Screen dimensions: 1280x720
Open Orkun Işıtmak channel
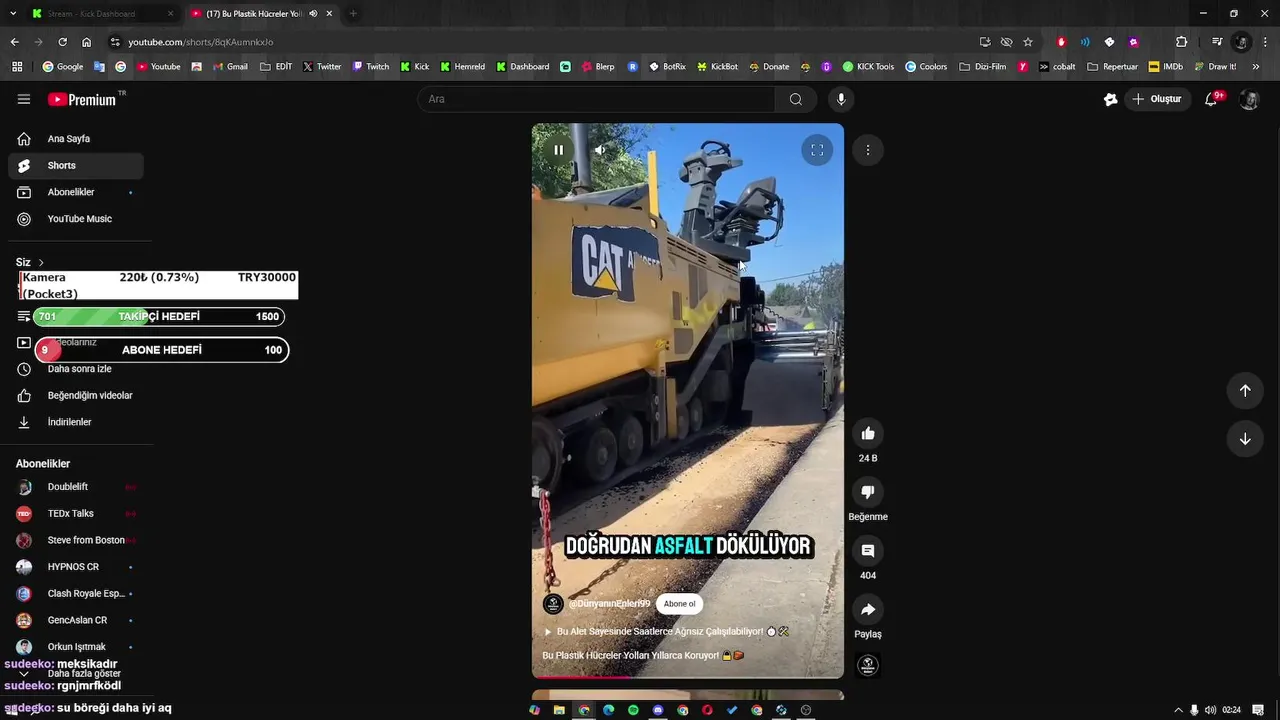(x=76, y=647)
